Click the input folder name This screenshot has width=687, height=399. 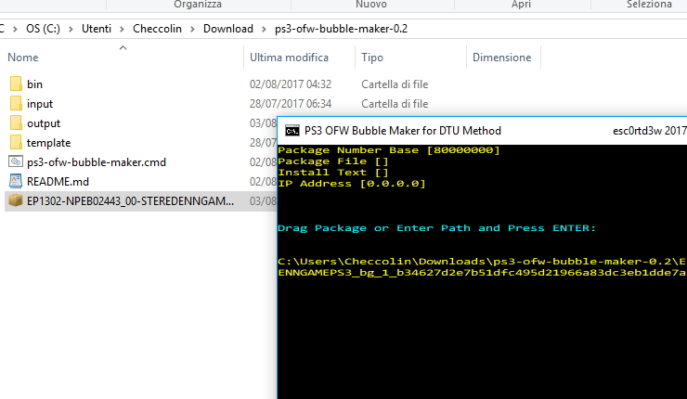[x=40, y=104]
